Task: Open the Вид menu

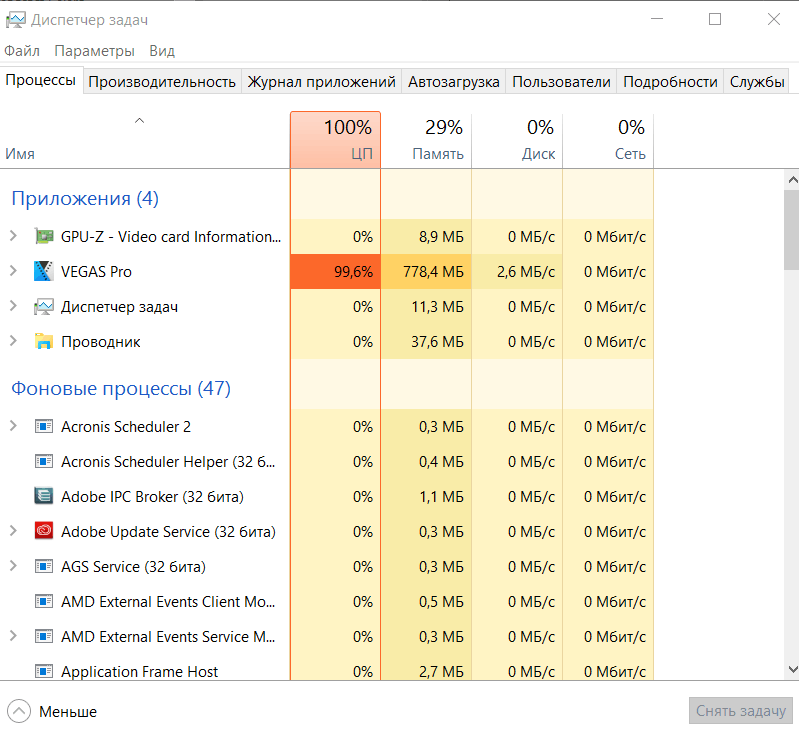Action: coord(162,51)
